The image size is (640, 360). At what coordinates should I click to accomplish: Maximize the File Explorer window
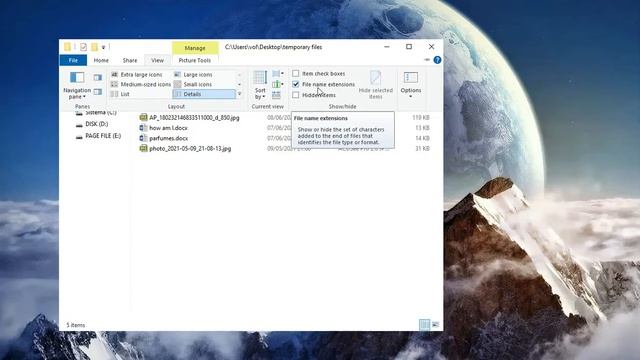click(409, 47)
